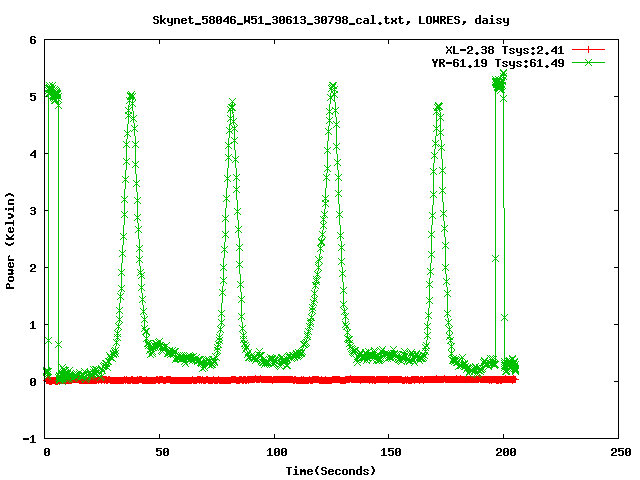
Task: Click the 3 tick label on y-axis
Action: (33, 212)
